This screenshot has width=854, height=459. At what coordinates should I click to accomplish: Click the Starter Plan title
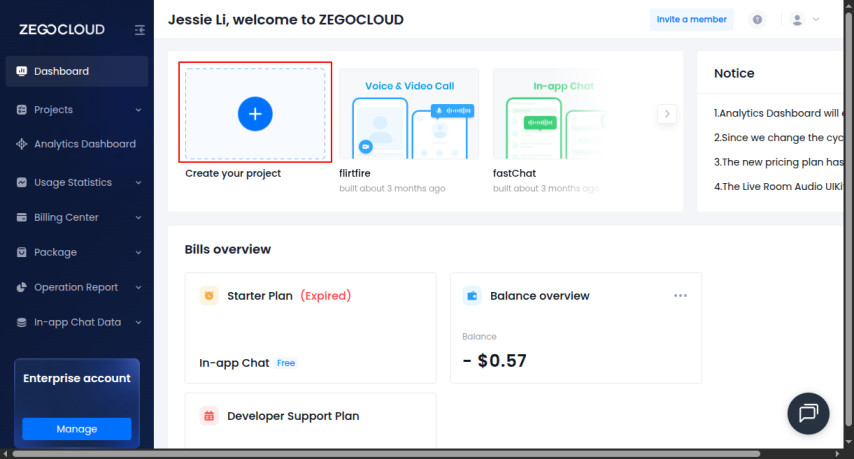[260, 296]
